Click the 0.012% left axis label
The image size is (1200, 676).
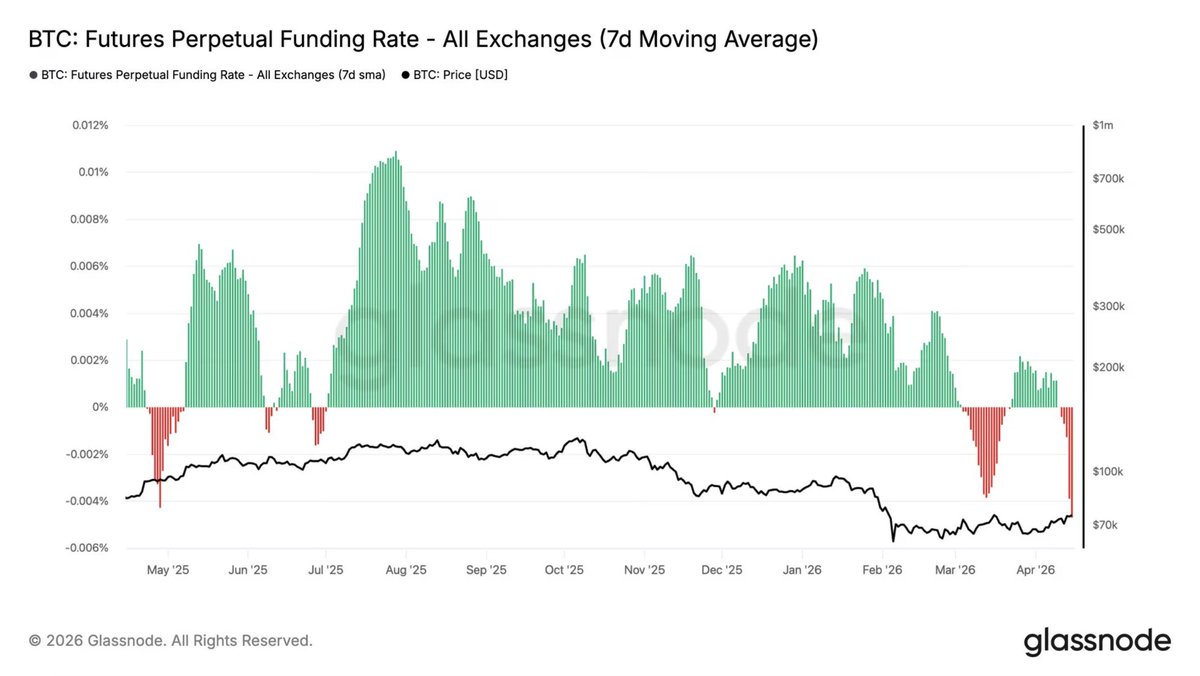89,125
